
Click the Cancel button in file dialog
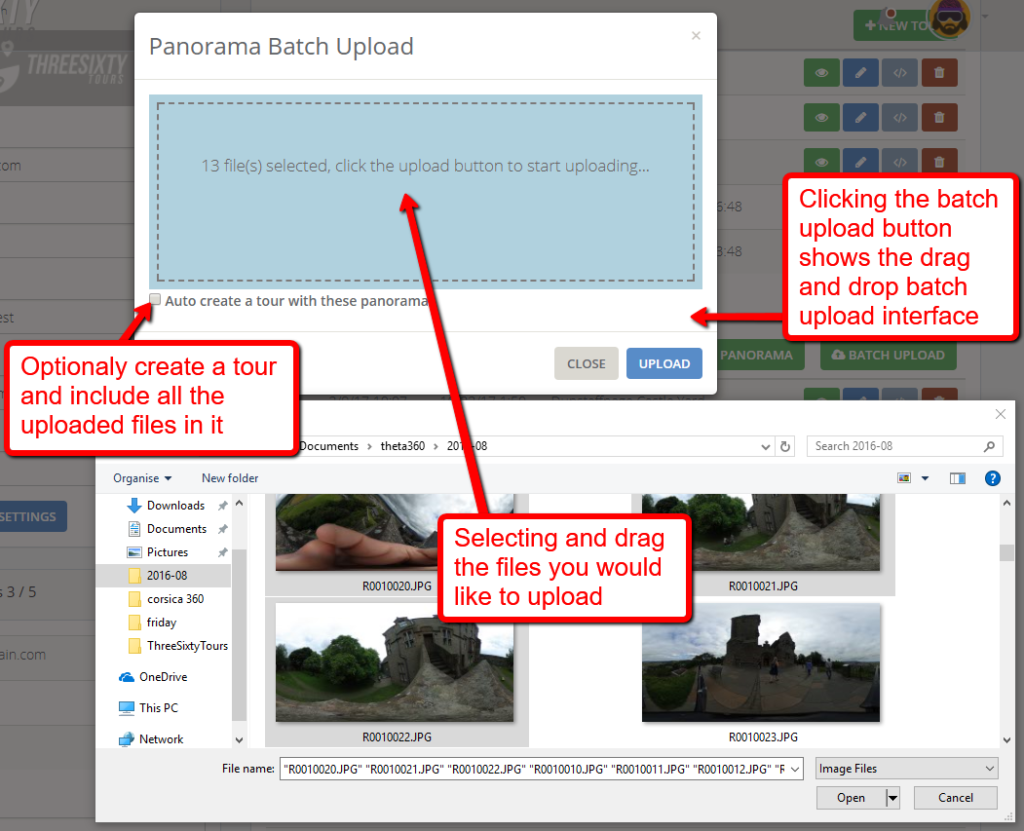(x=955, y=798)
